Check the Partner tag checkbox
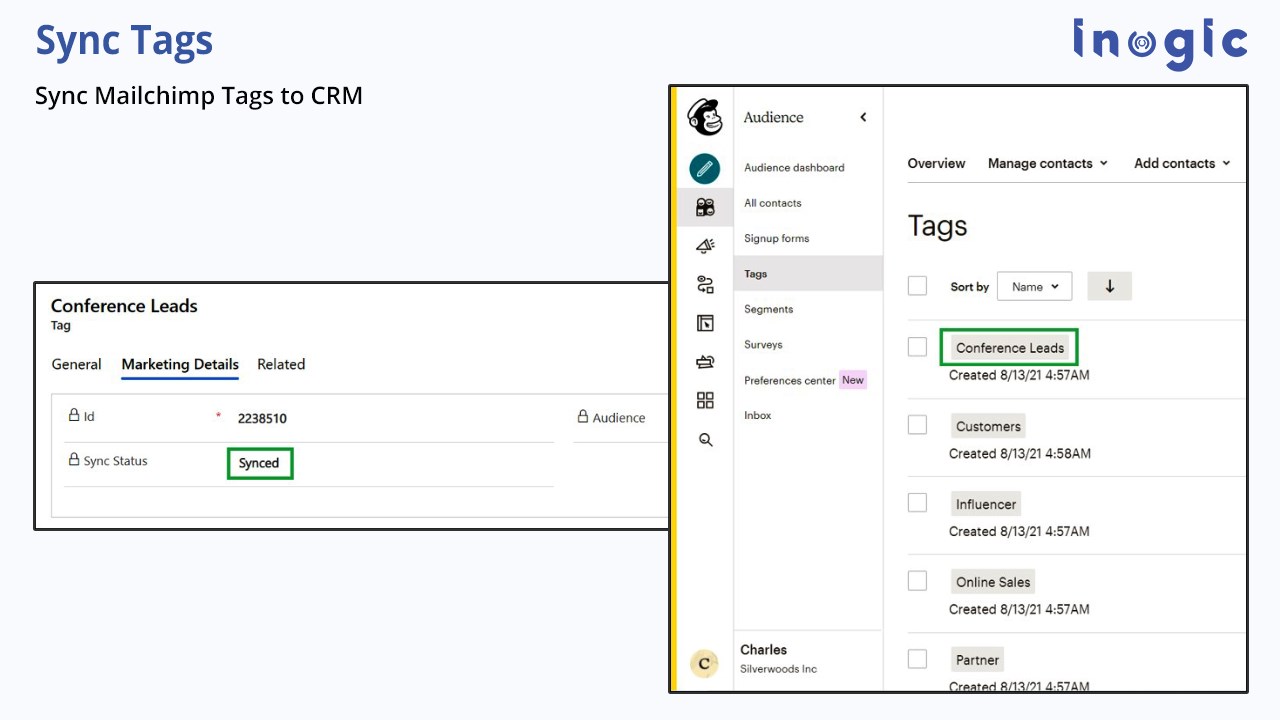The image size is (1280, 720). [917, 659]
